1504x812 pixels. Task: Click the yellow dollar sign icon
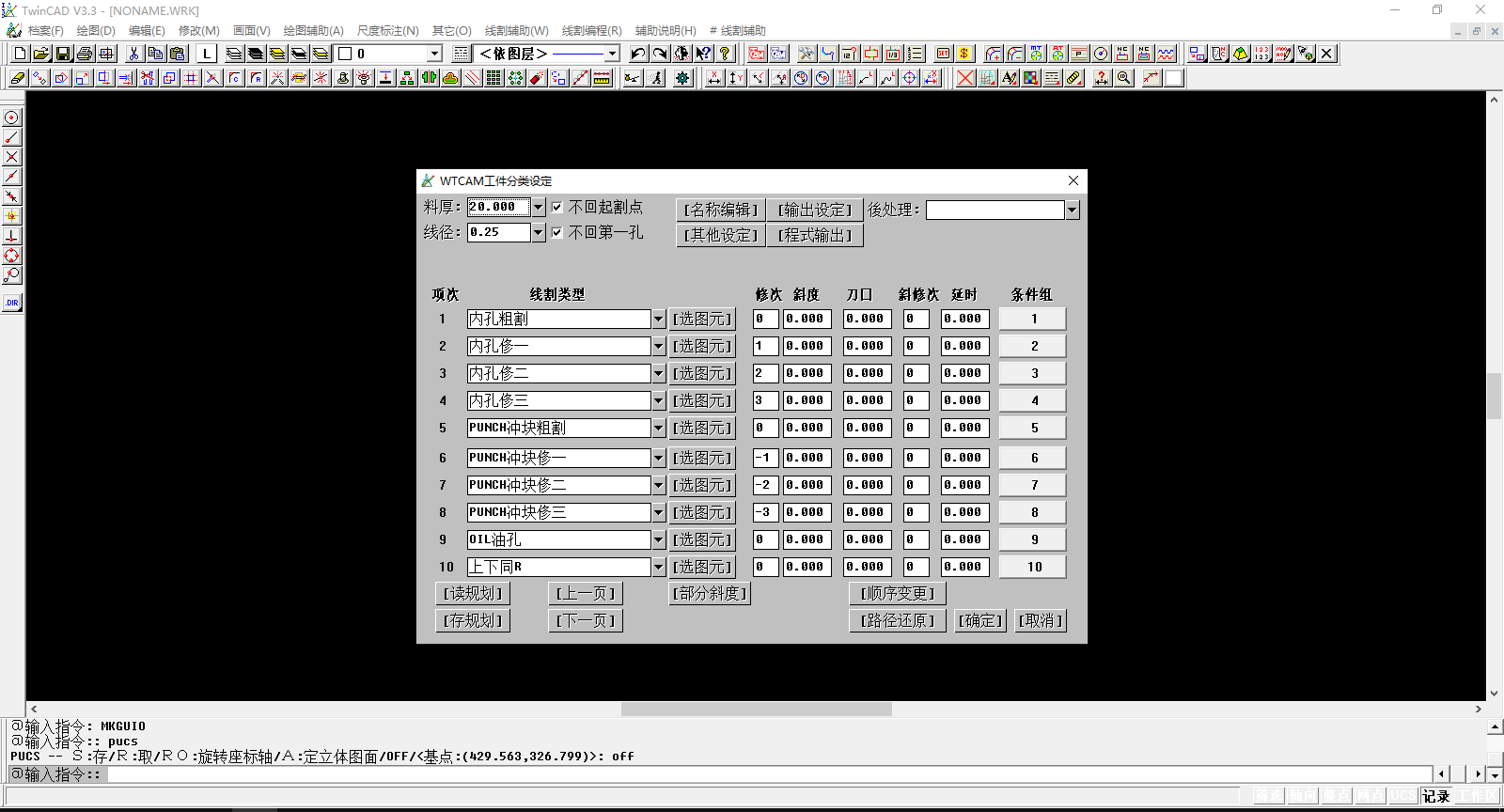tap(964, 54)
